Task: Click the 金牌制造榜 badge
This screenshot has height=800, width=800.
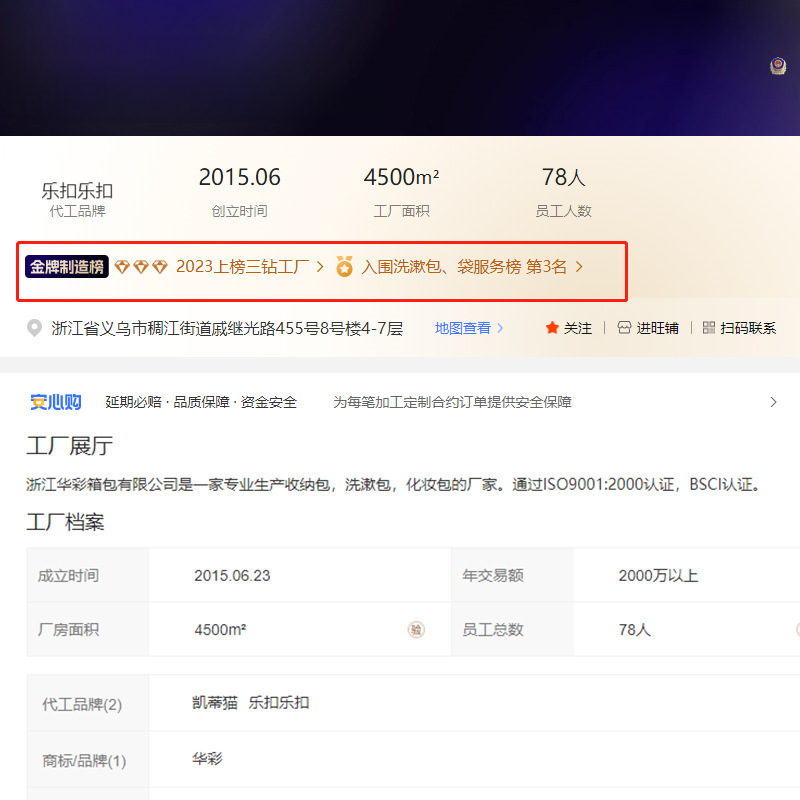Action: point(67,267)
